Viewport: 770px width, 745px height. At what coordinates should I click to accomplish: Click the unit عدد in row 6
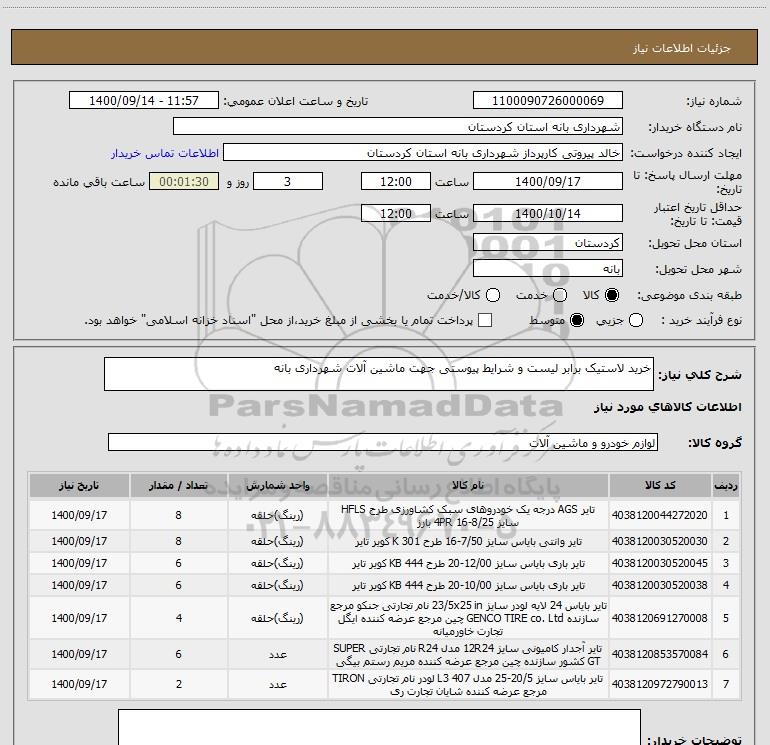click(x=277, y=655)
